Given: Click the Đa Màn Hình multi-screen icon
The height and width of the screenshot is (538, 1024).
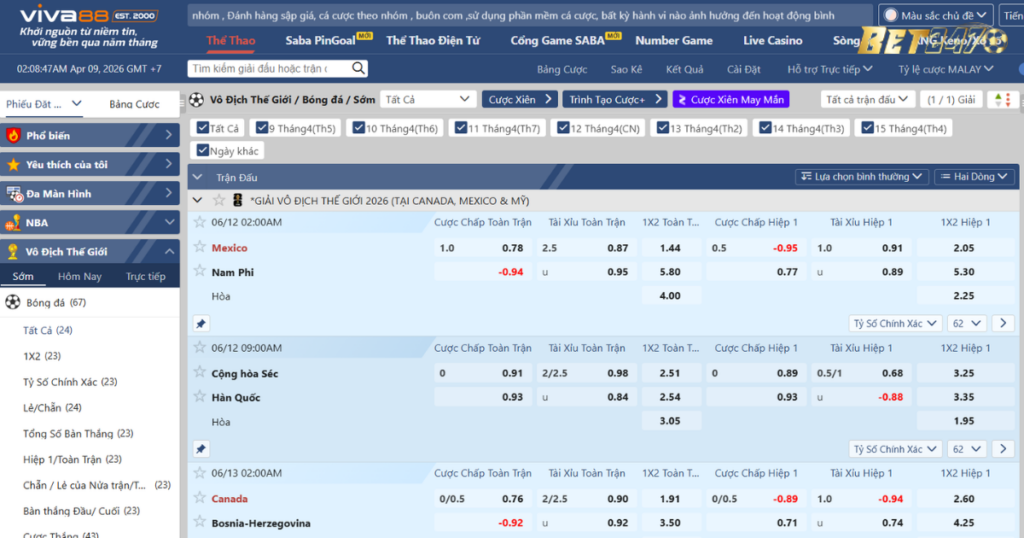Looking at the screenshot, I should coord(14,193).
